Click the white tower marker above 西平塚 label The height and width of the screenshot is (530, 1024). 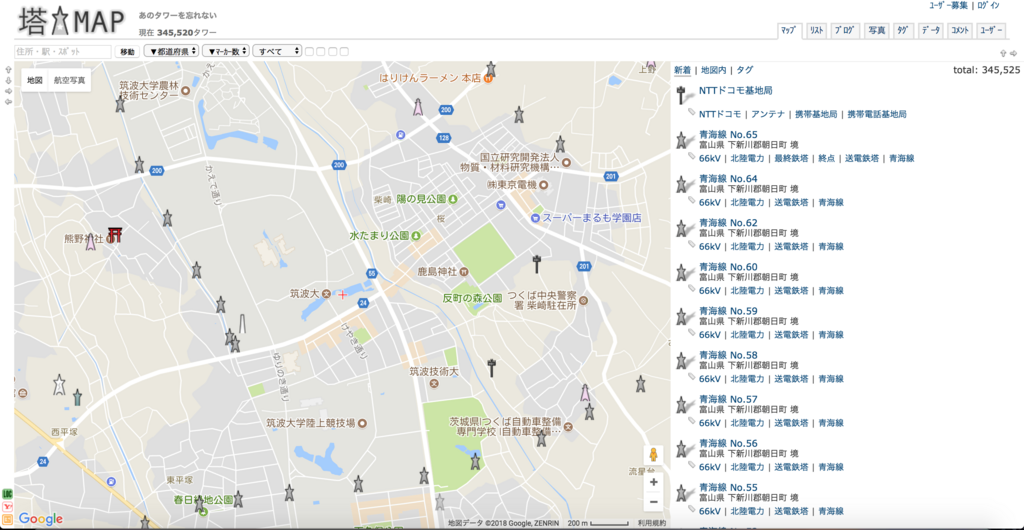coord(59,384)
